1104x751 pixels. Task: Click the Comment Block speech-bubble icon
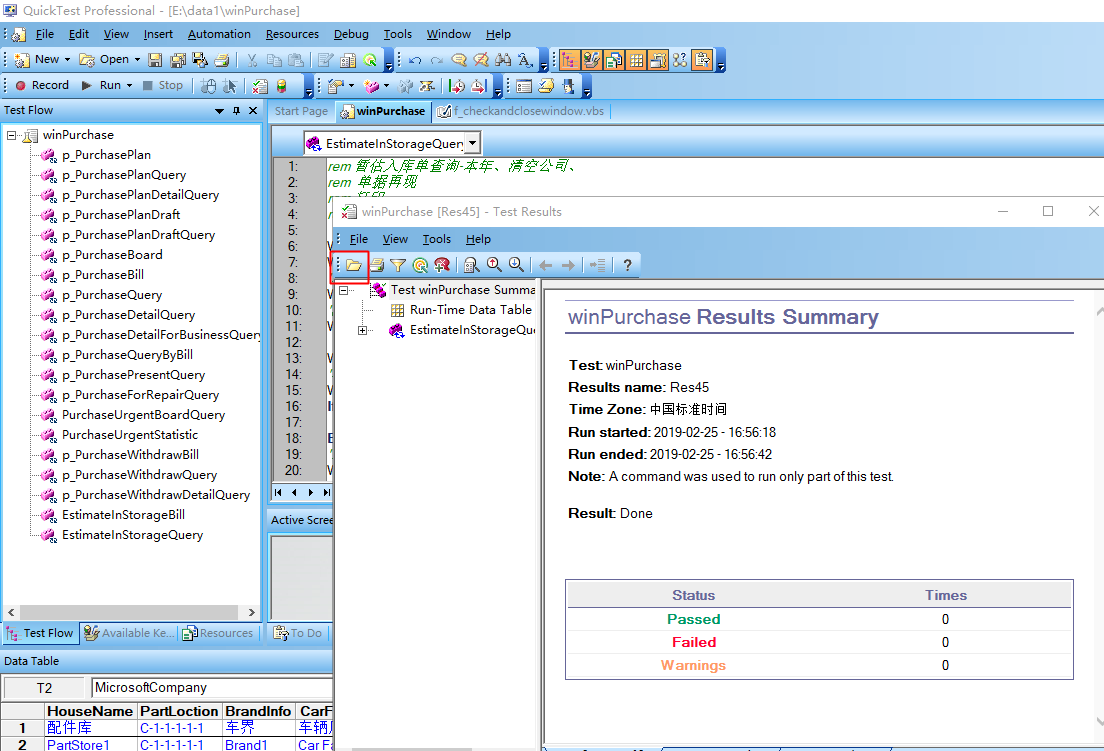click(459, 60)
